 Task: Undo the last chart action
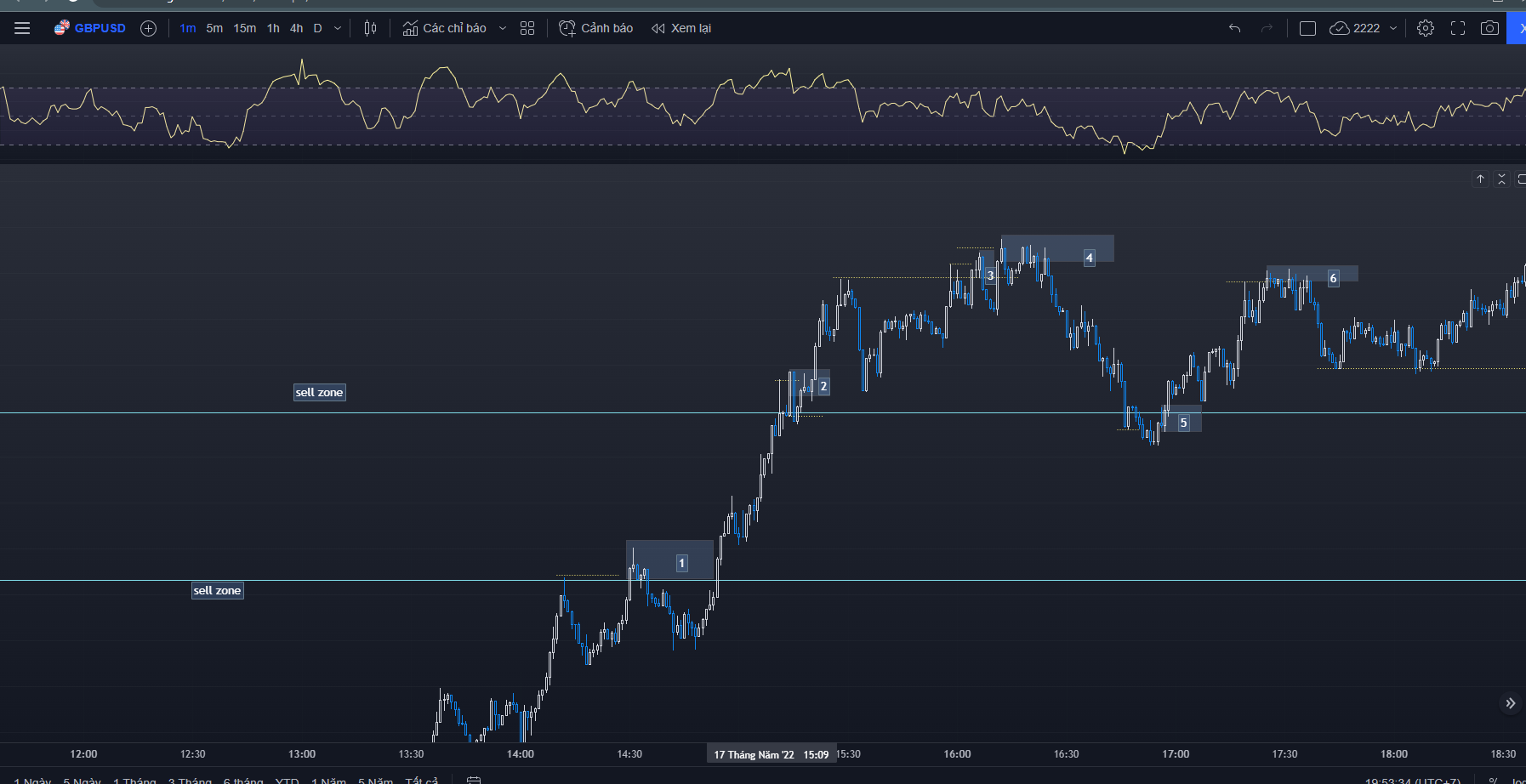(1235, 28)
